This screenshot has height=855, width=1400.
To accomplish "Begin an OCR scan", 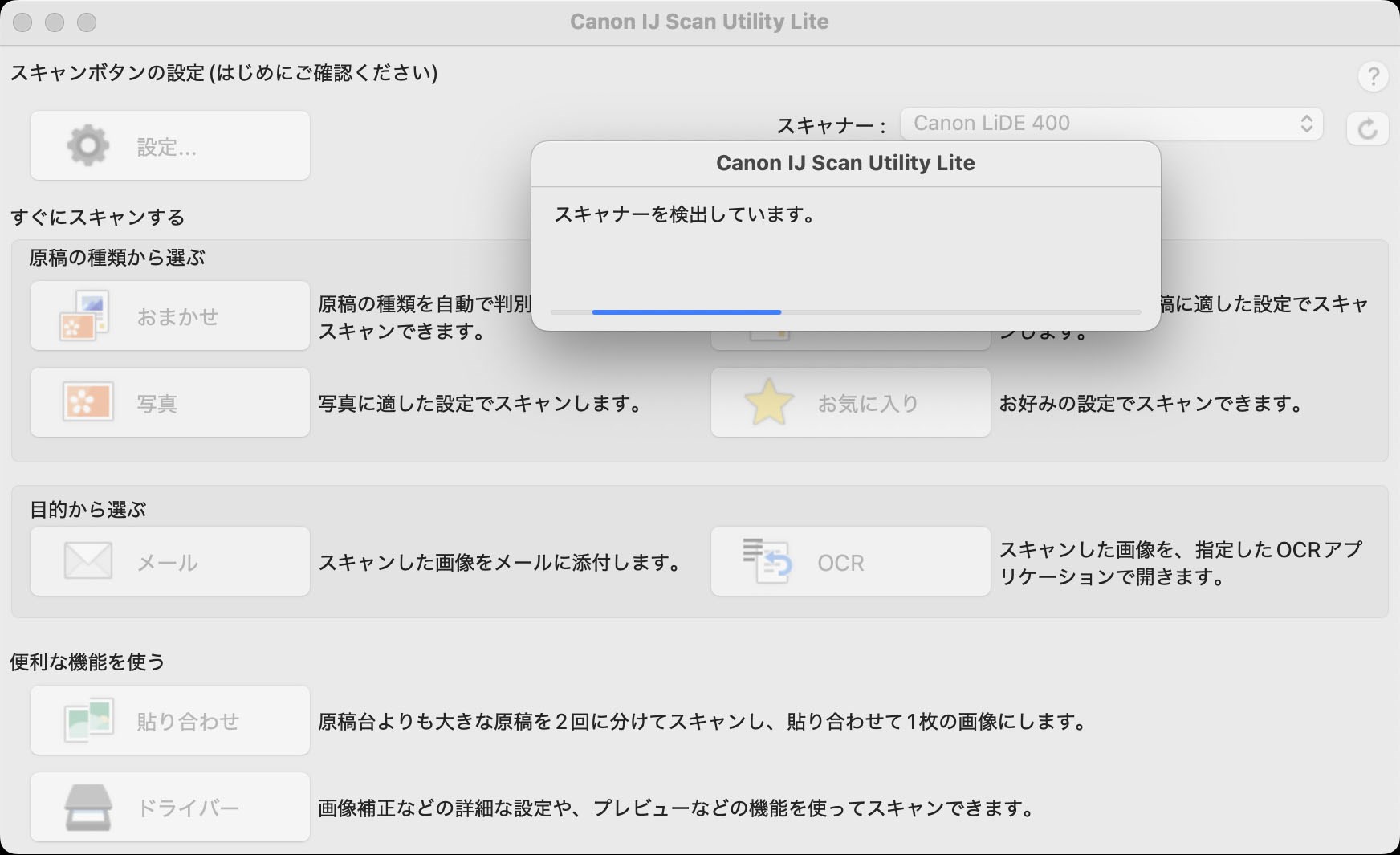I will (x=850, y=561).
